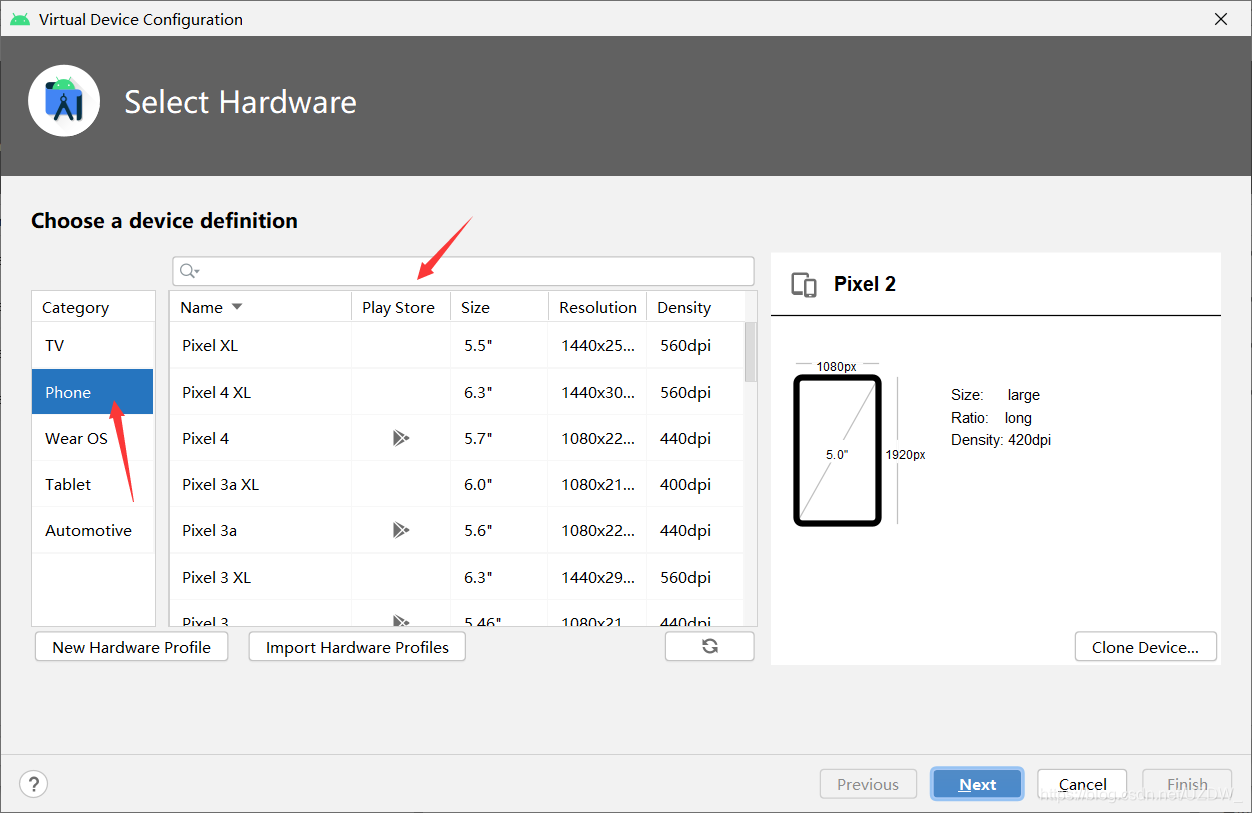The width and height of the screenshot is (1252, 813).
Task: Click the device table vertical scrollbar thumb
Action: (x=751, y=352)
